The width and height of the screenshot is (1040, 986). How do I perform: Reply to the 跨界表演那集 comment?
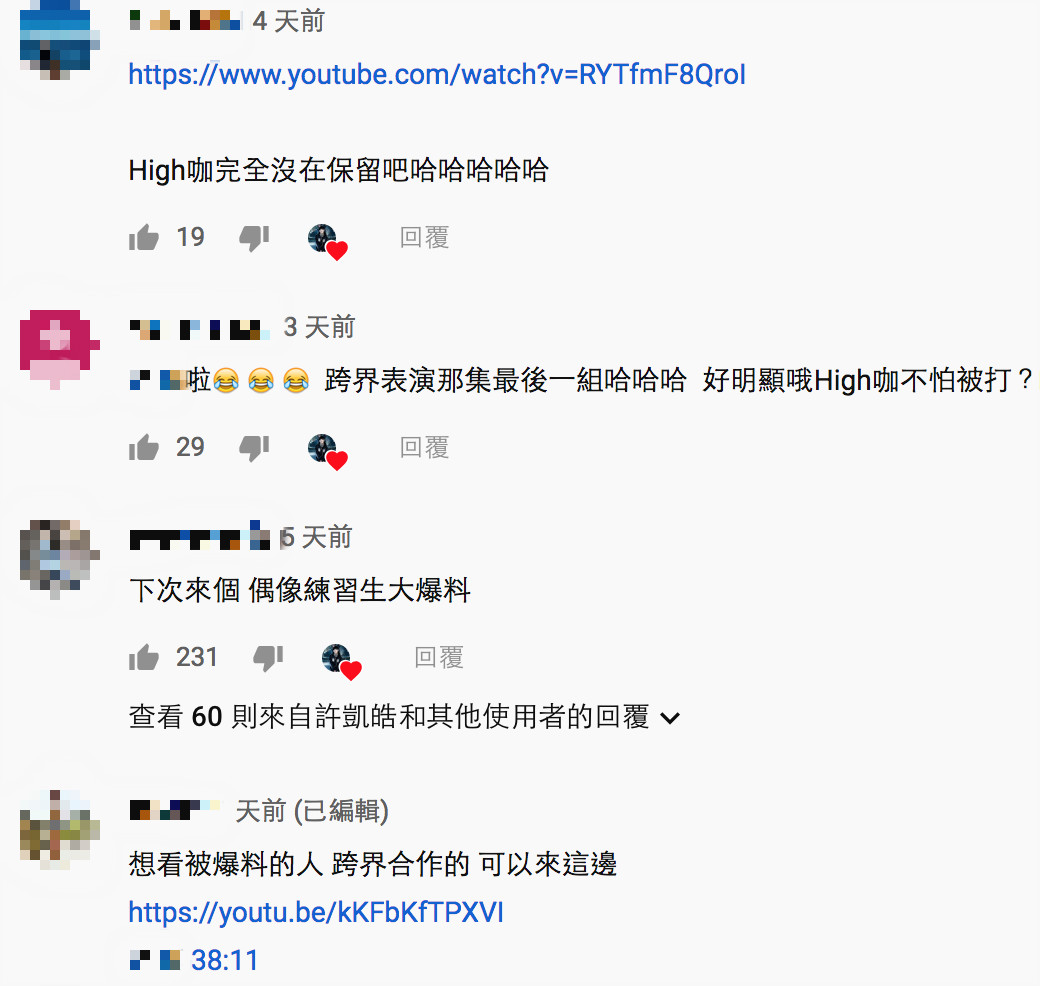pyautogui.click(x=424, y=448)
